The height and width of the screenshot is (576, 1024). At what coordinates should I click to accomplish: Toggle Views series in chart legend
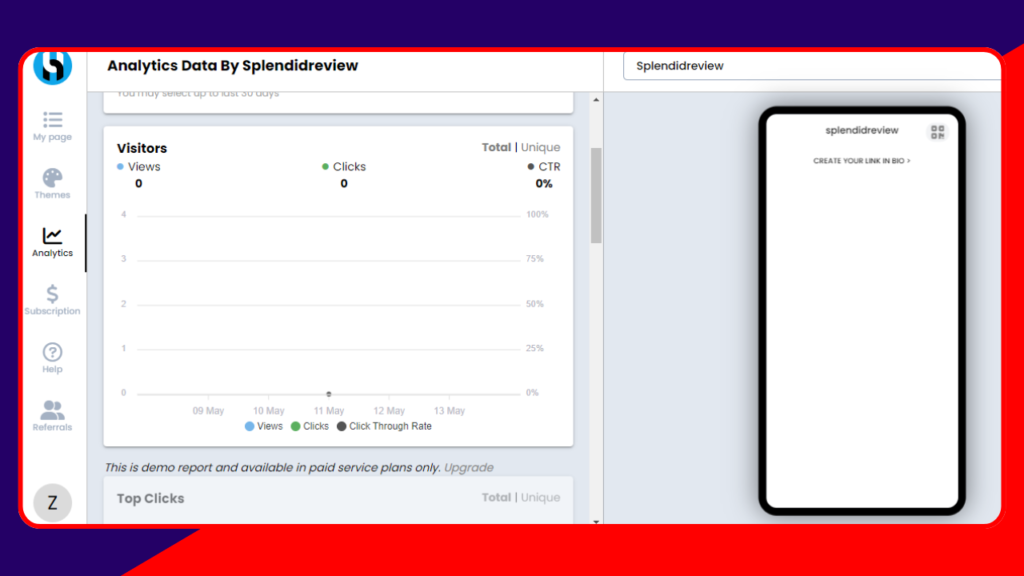pos(264,426)
